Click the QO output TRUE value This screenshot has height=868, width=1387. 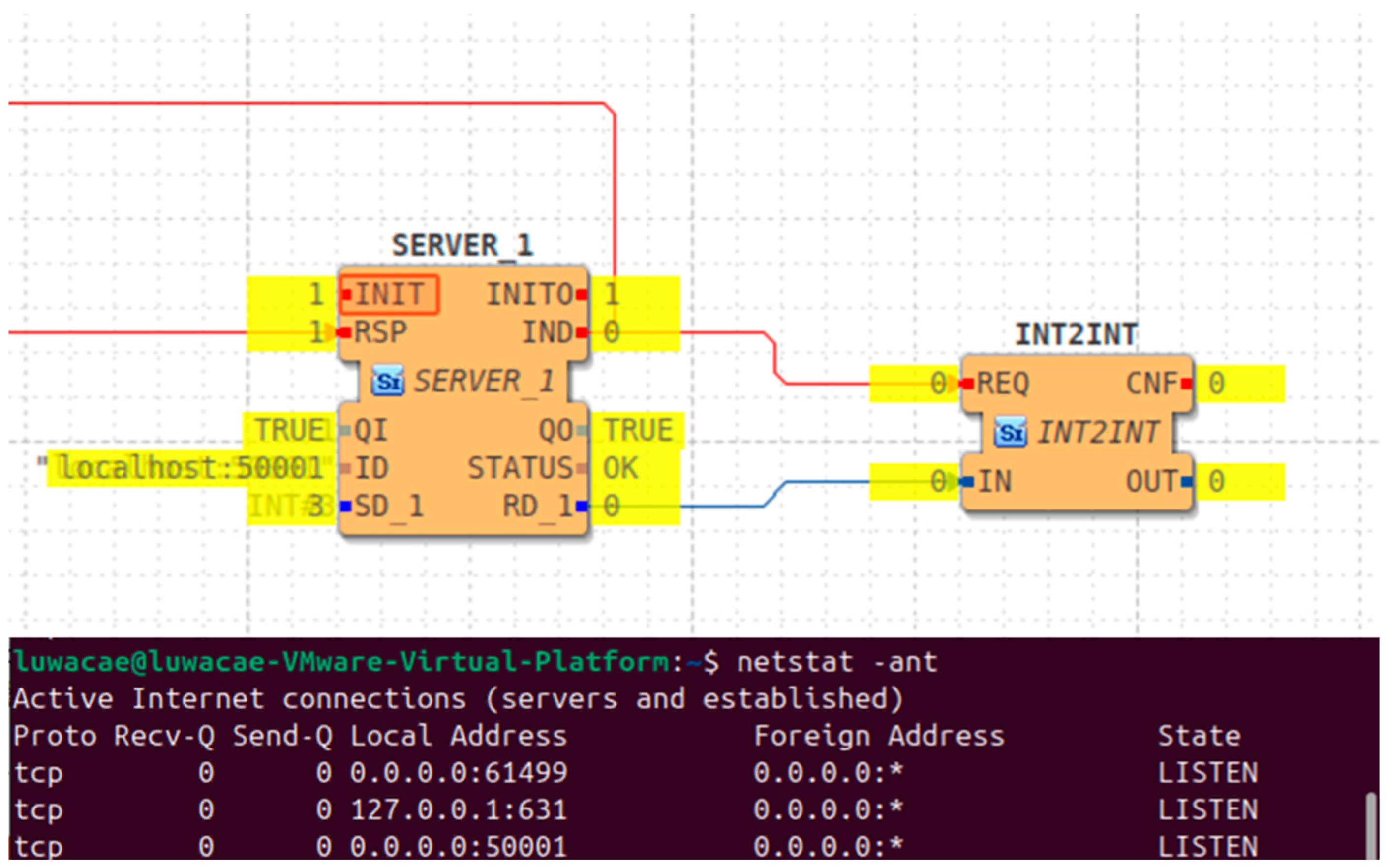(x=638, y=430)
